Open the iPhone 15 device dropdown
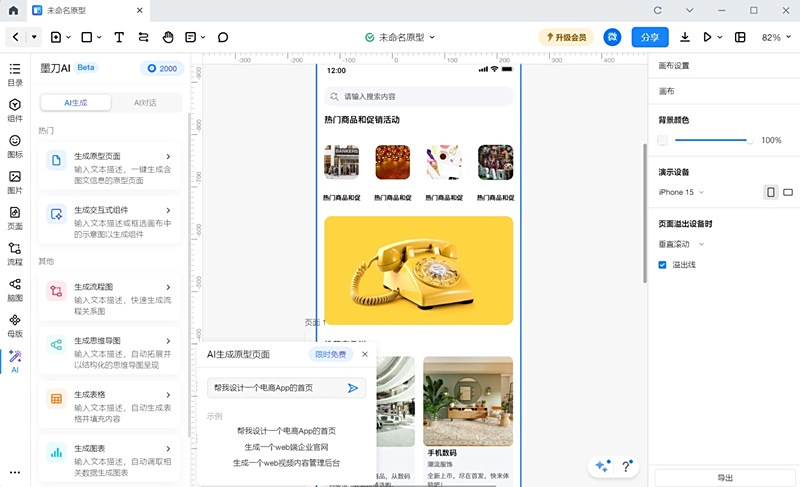Screen dimensions: 800x487 [x=681, y=192]
